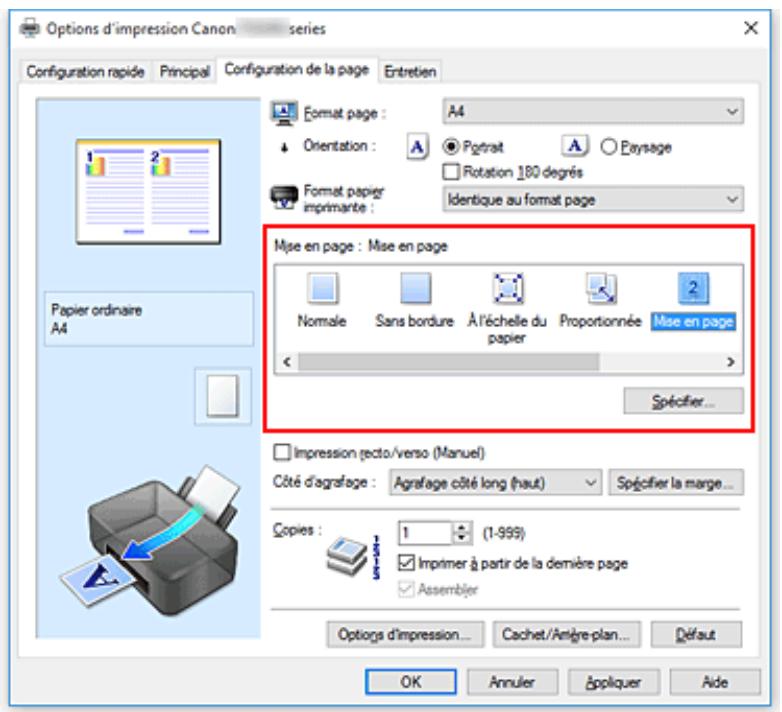Click the two-page layout preview thumbnail

149,192
